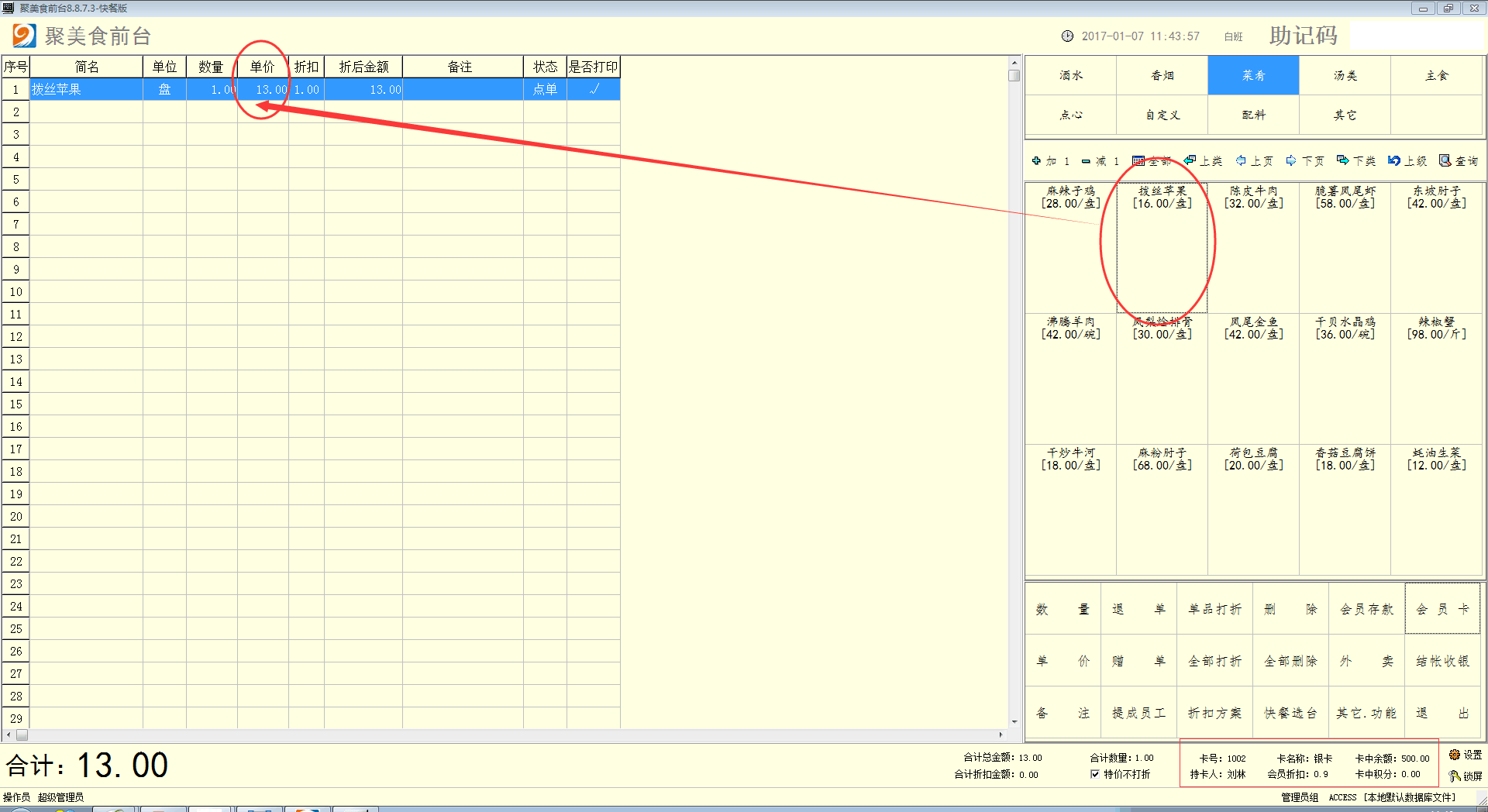Switch to the 酒水 category tab
The width and height of the screenshot is (1488, 812).
coord(1070,75)
